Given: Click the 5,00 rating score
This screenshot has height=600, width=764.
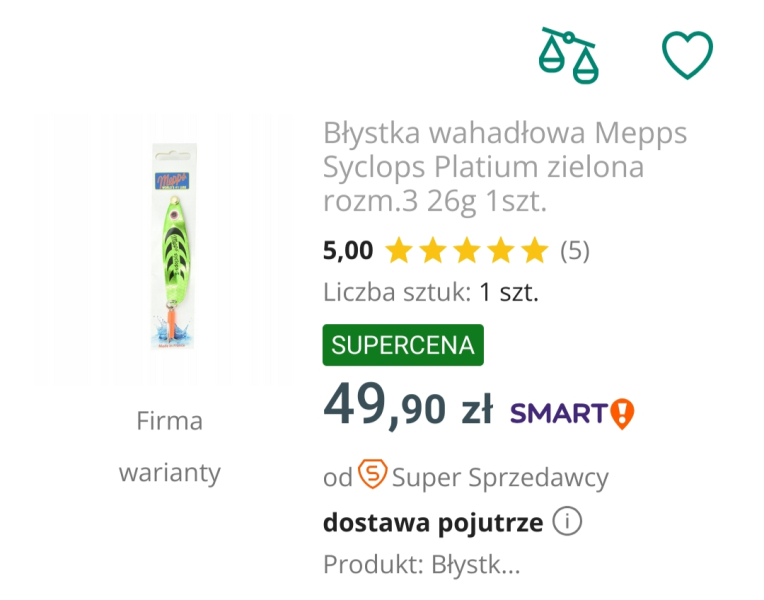Looking at the screenshot, I should point(348,250).
